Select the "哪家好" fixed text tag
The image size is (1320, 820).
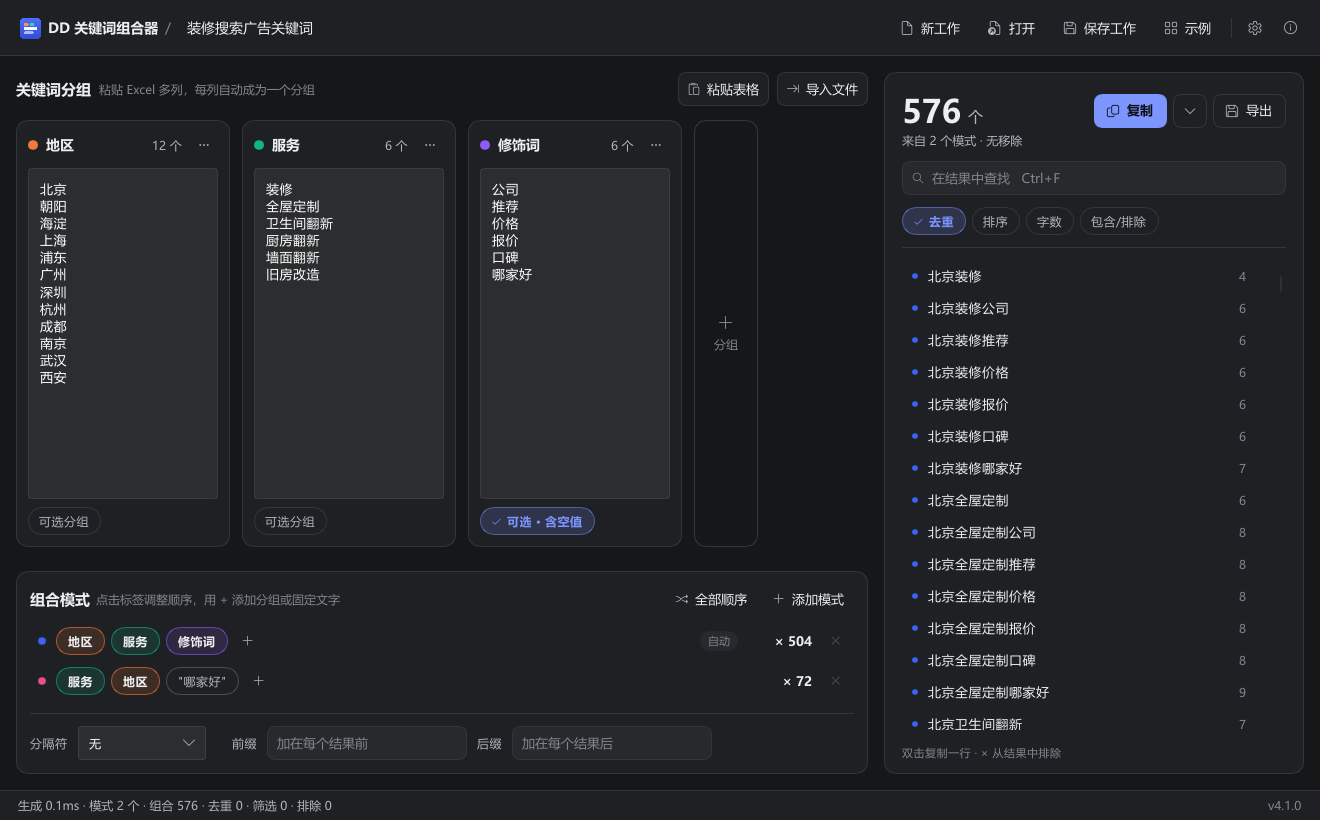202,681
